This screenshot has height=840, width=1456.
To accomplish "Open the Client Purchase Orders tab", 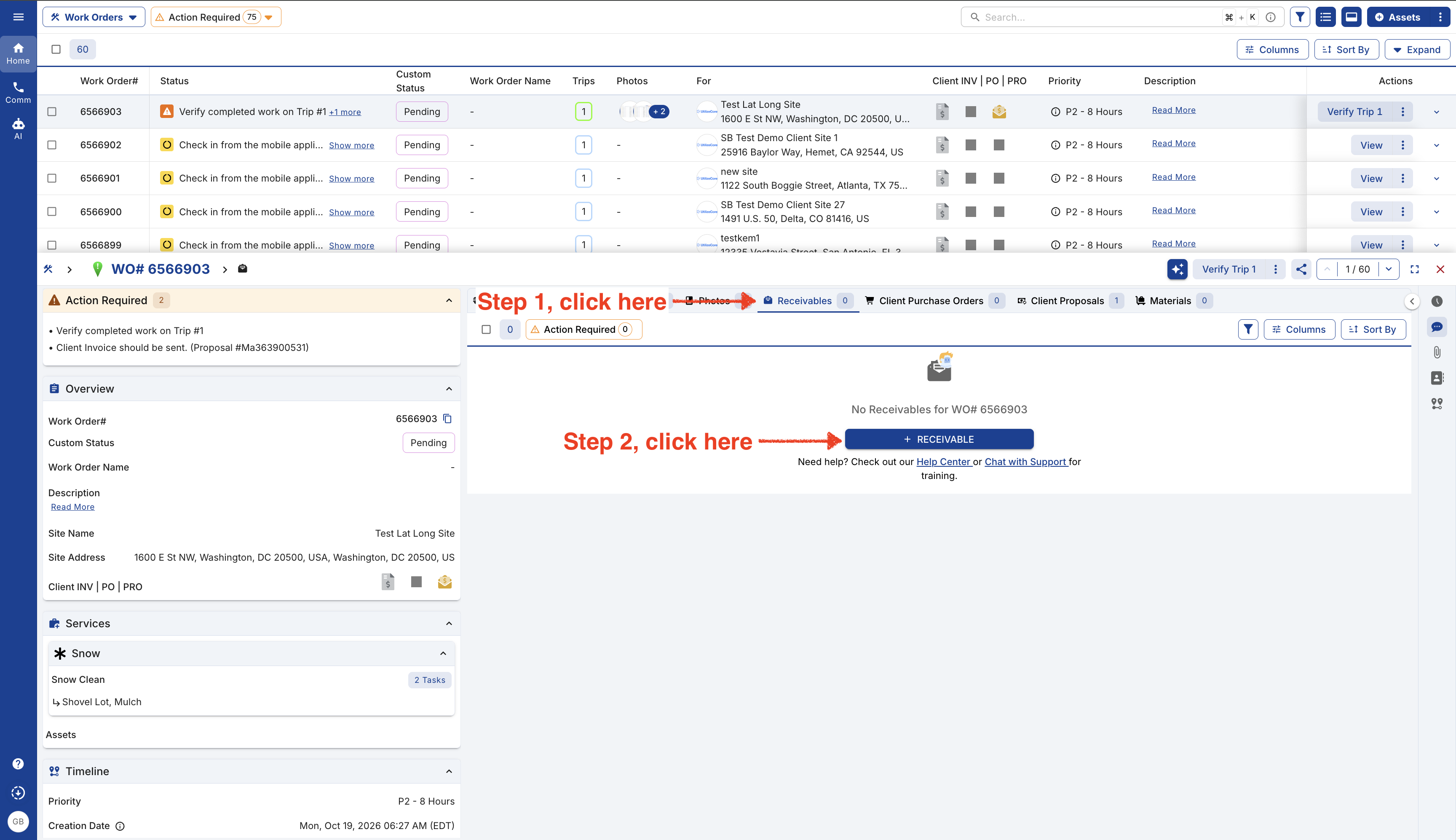I will pyautogui.click(x=935, y=301).
